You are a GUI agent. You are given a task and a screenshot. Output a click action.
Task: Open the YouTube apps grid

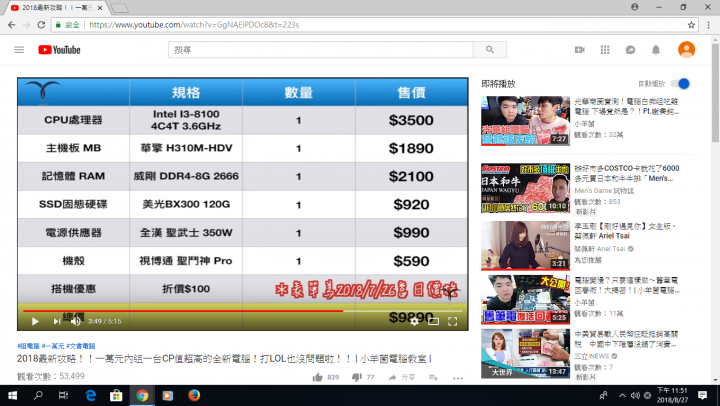605,50
